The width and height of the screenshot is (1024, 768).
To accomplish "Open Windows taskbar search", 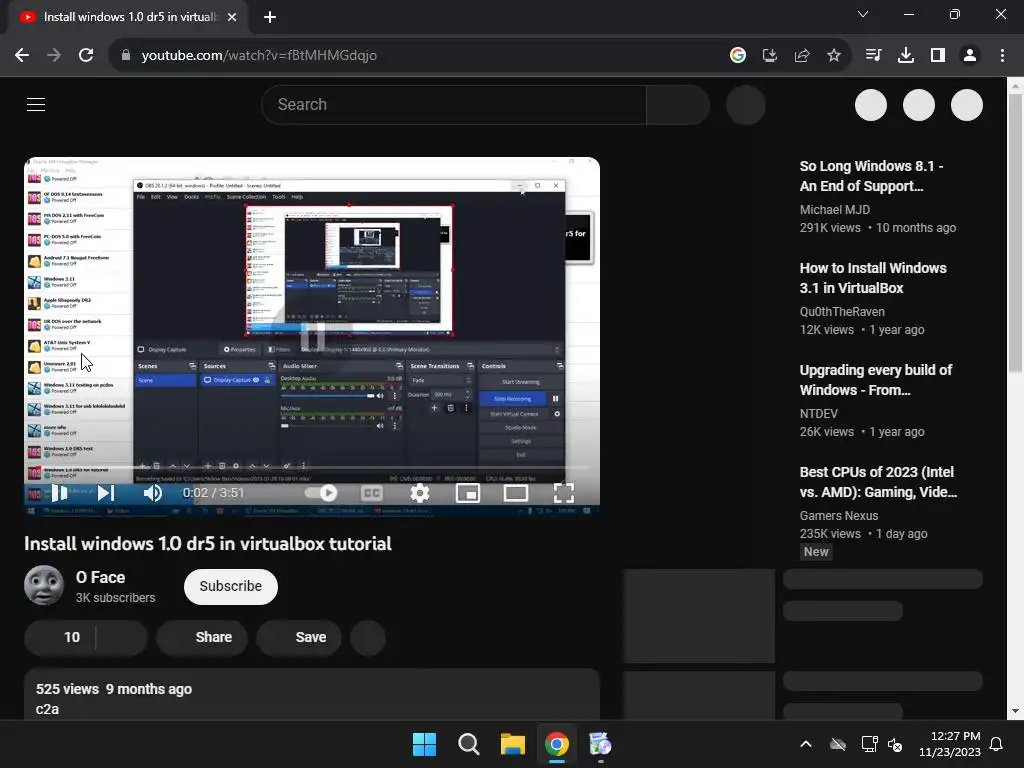I will (468, 744).
